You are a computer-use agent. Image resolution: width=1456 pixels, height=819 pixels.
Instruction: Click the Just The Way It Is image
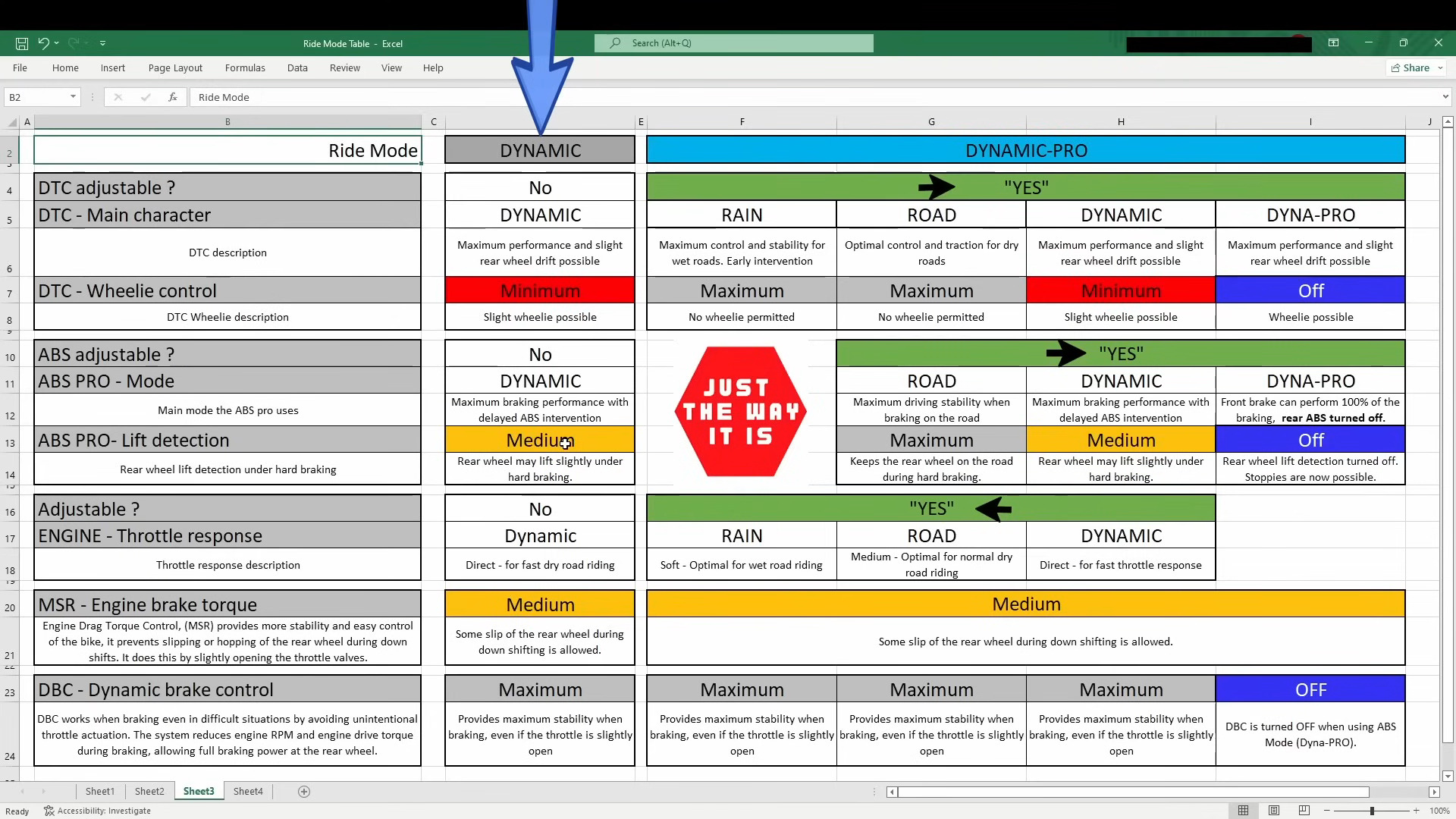(740, 412)
